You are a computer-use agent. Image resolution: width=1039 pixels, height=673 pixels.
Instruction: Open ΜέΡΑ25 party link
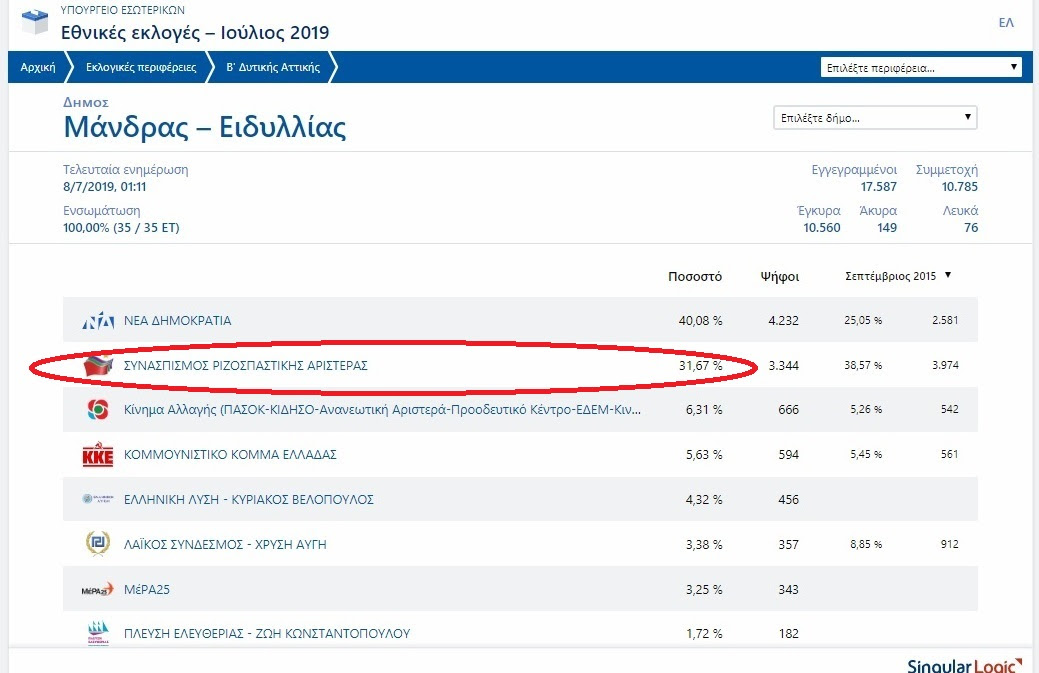click(x=146, y=590)
